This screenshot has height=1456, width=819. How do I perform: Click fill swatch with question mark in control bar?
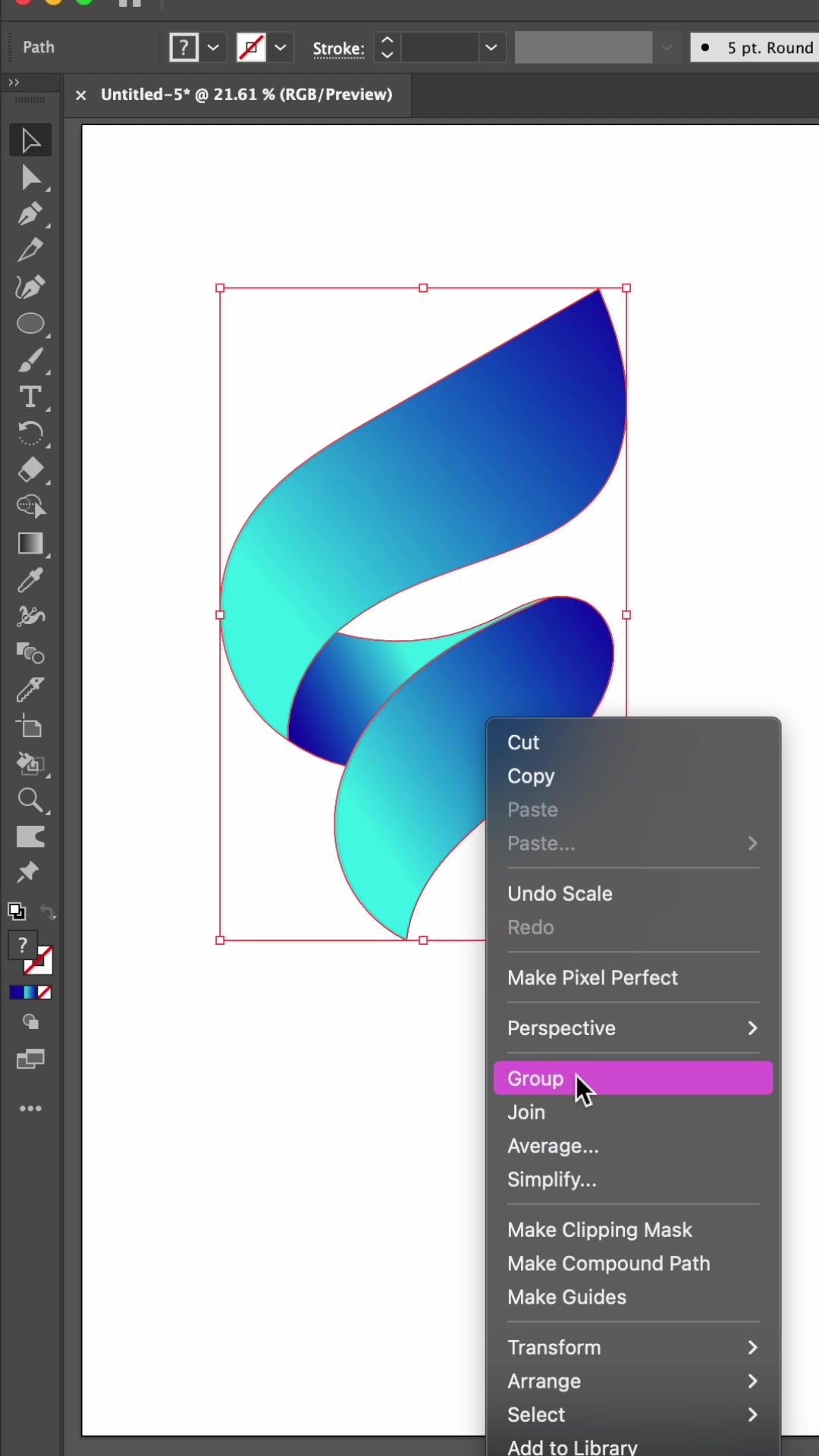[184, 48]
